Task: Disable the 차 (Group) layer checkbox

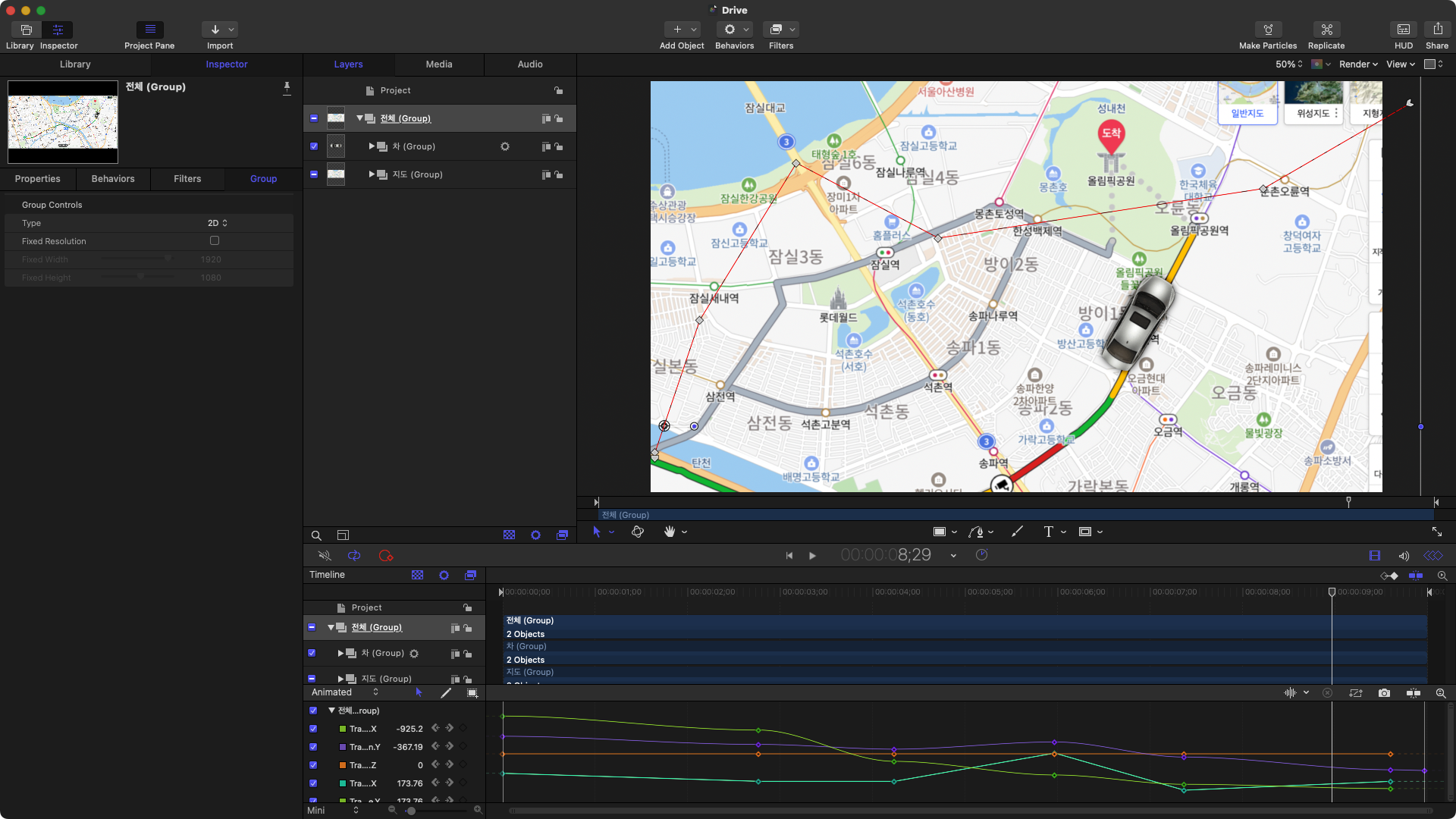Action: 314,146
